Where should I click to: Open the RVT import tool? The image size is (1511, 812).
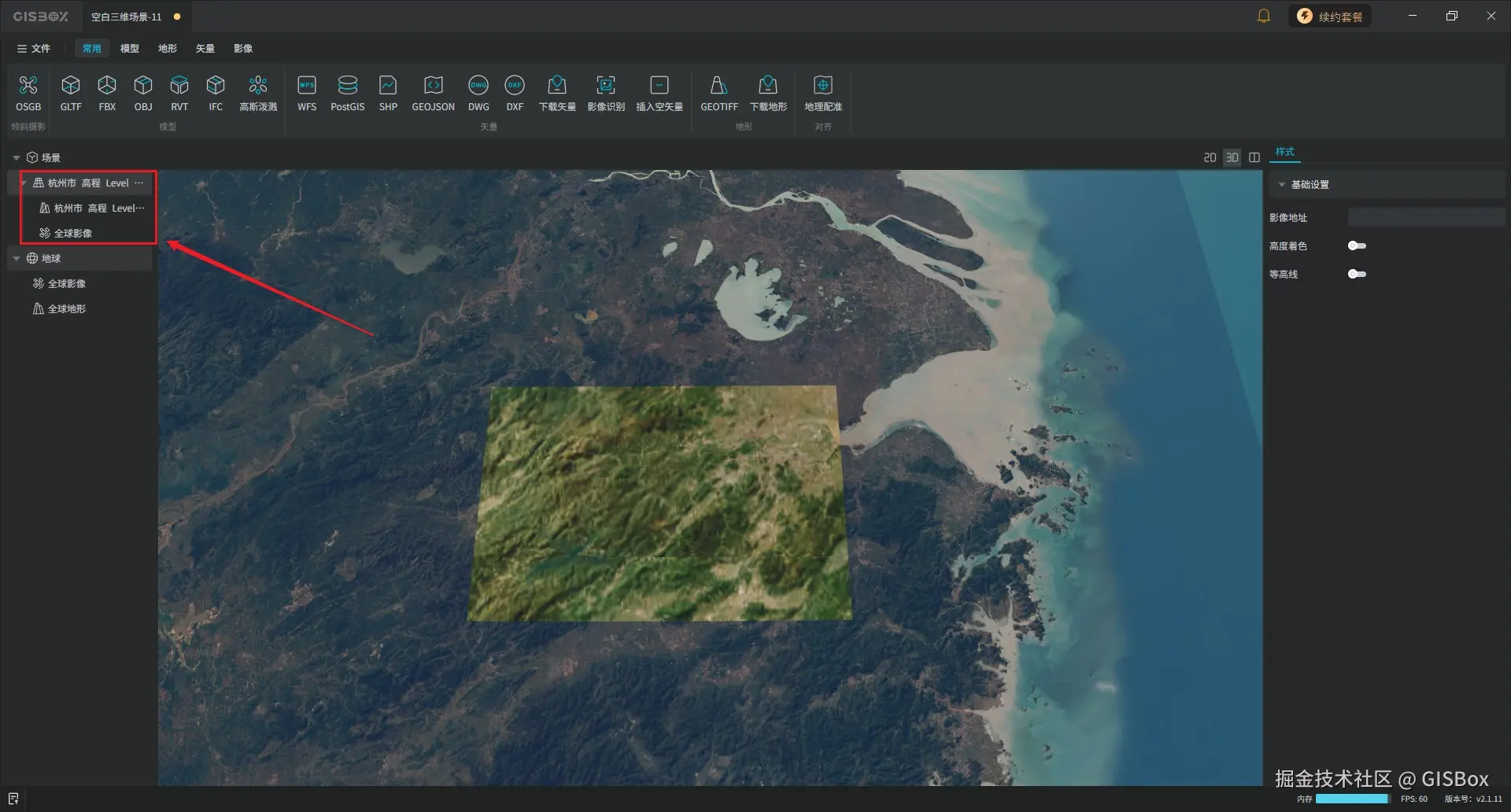tap(179, 93)
